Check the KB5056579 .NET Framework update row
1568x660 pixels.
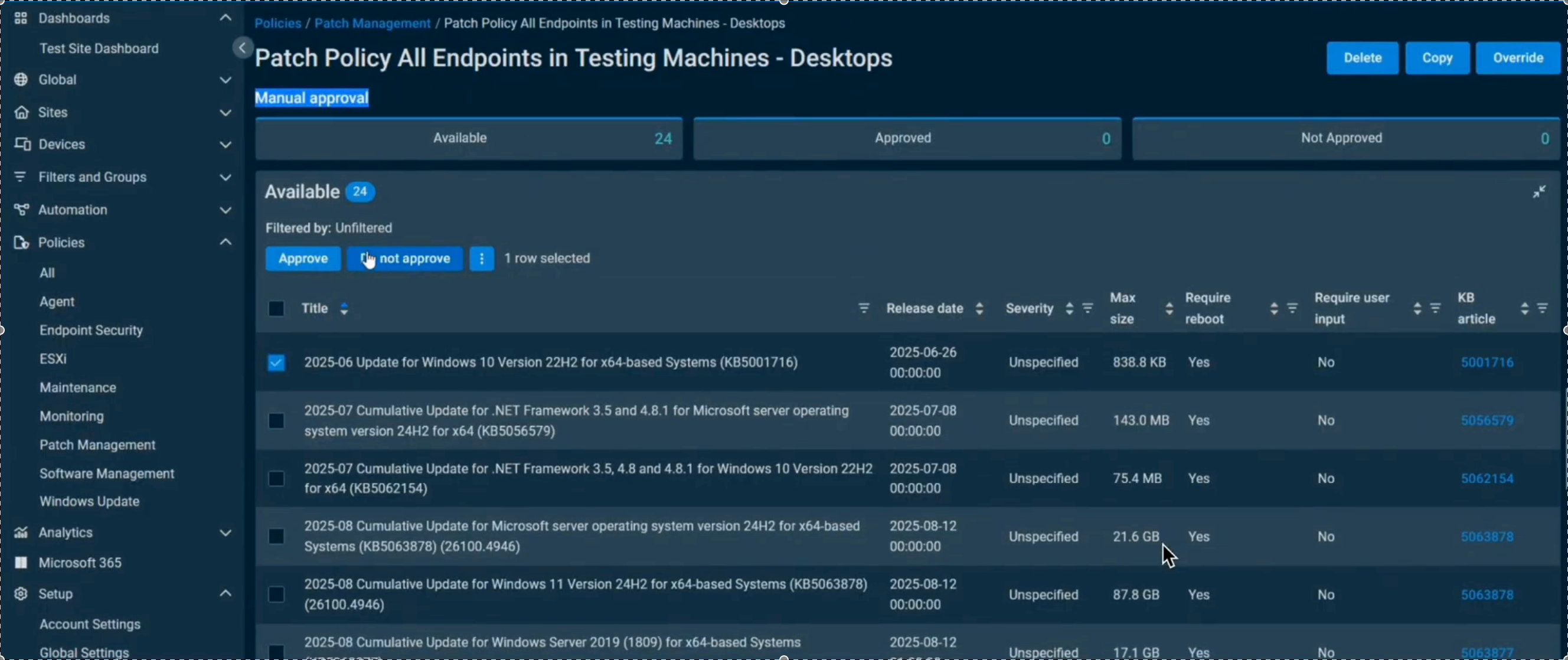276,420
